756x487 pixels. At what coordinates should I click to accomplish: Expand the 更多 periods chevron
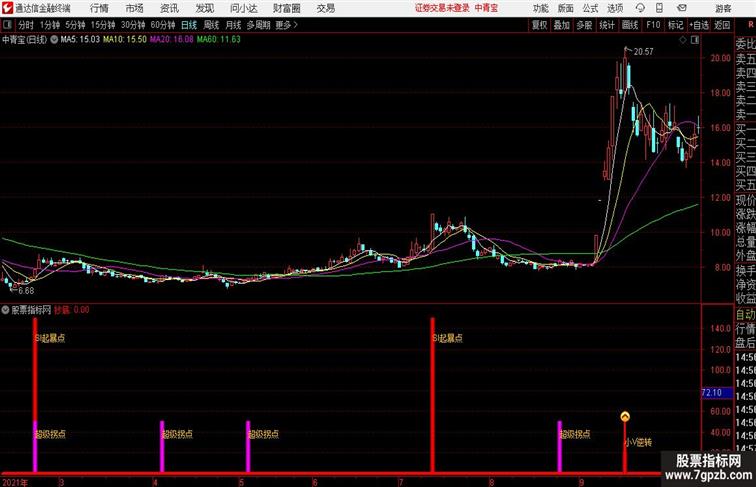pyautogui.click(x=287, y=25)
